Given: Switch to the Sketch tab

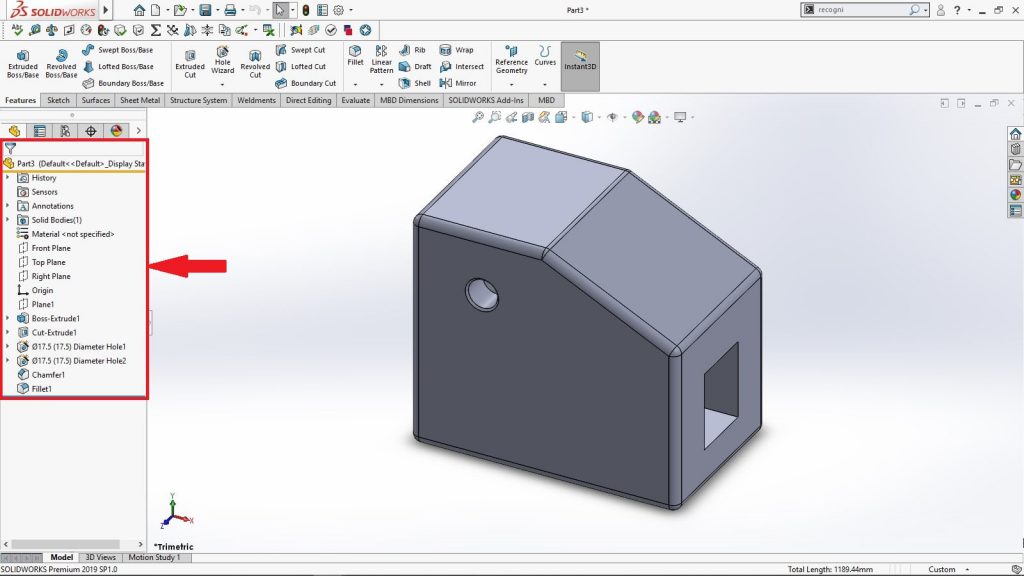Looking at the screenshot, I should click(x=58, y=101).
